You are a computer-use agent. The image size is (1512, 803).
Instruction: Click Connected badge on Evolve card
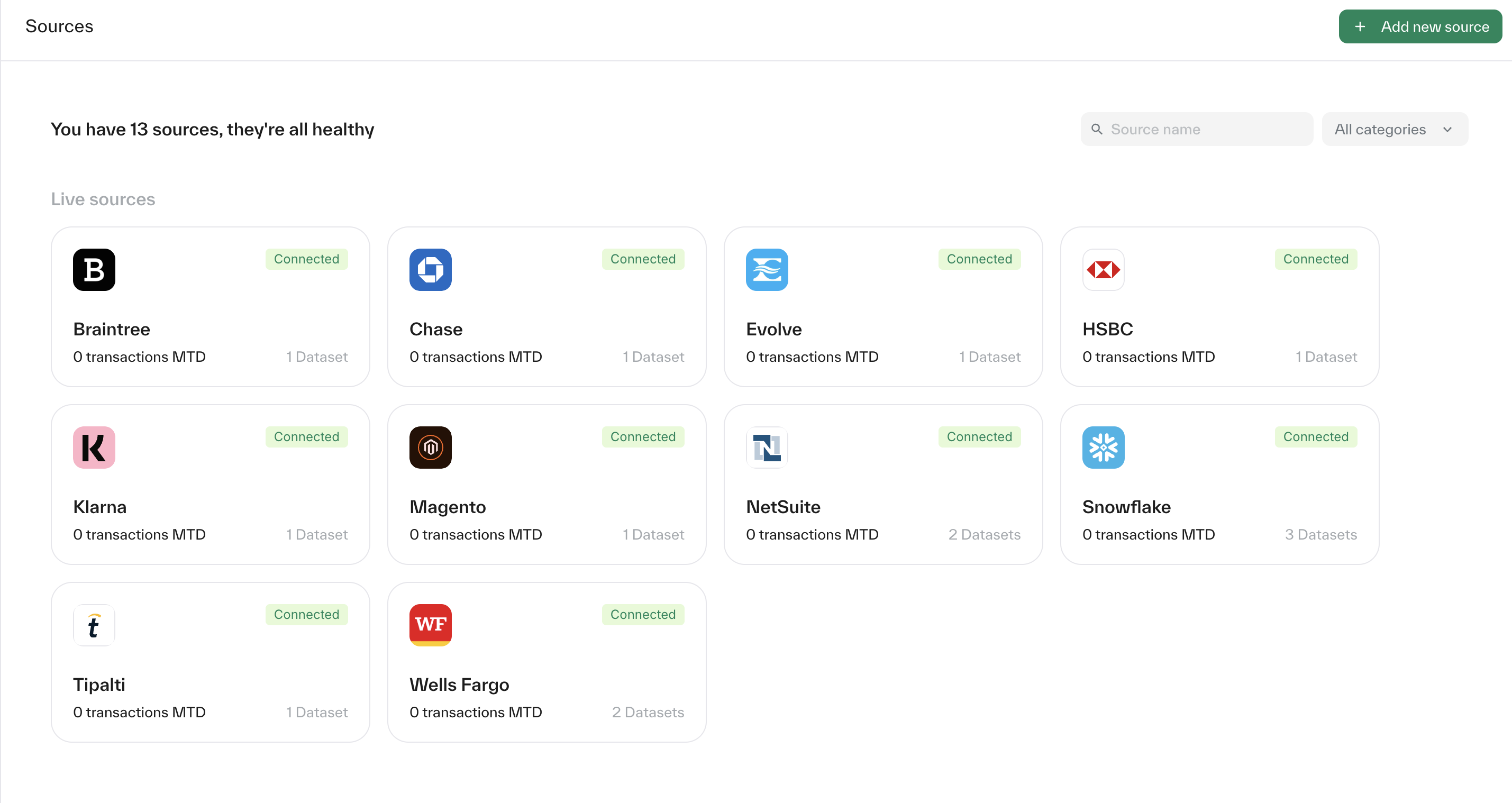pyautogui.click(x=979, y=259)
